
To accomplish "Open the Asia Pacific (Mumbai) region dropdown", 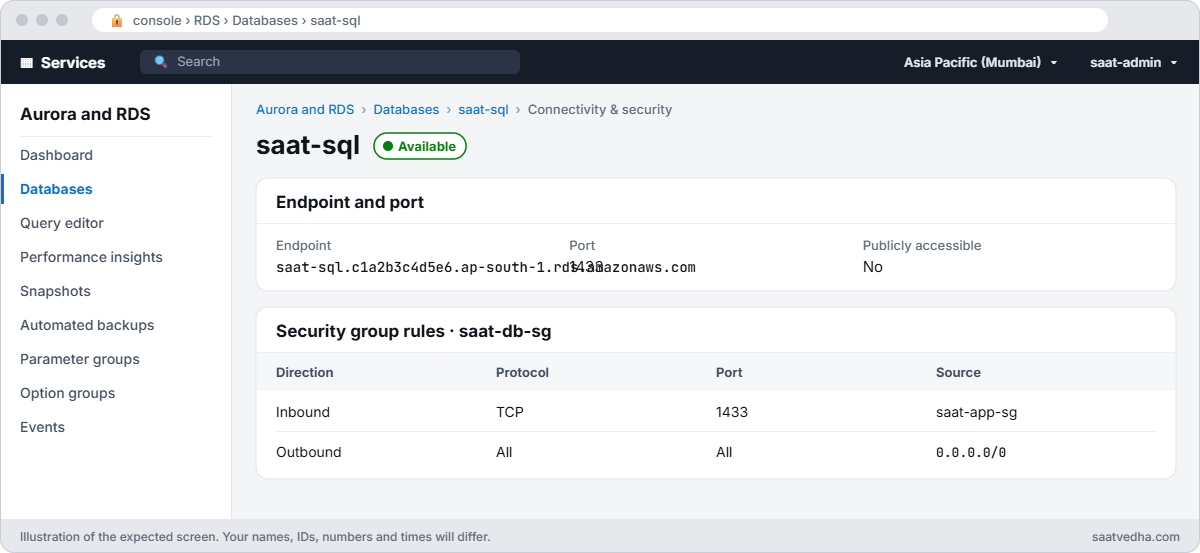I will (980, 62).
